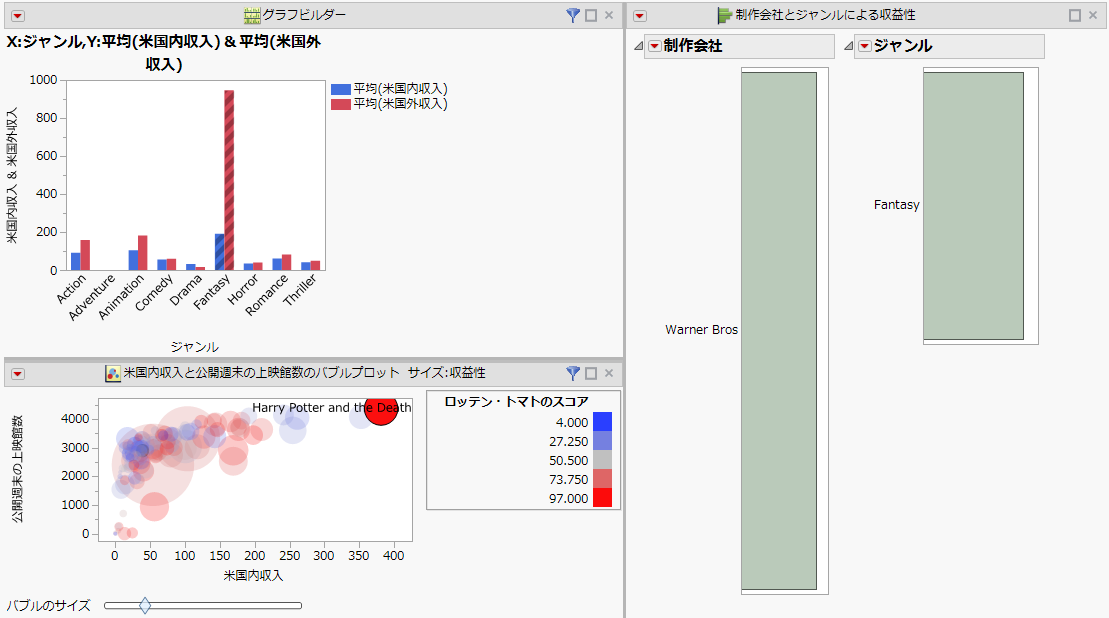
Task: Click the Graph Builder icon in the title bar
Action: coord(252,15)
